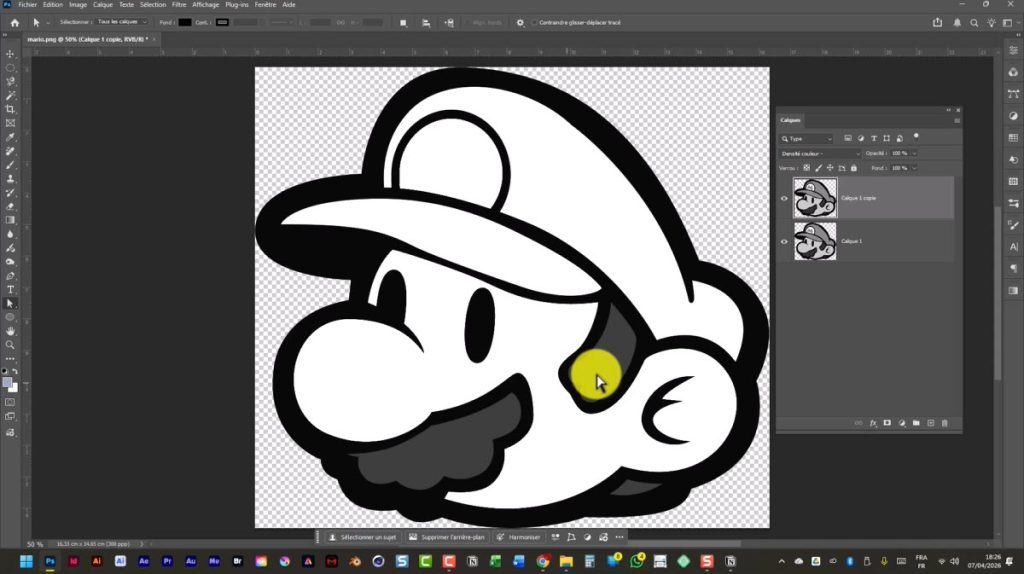Viewport: 1024px width, 574px height.
Task: Select the Hand tool
Action: click(x=10, y=330)
